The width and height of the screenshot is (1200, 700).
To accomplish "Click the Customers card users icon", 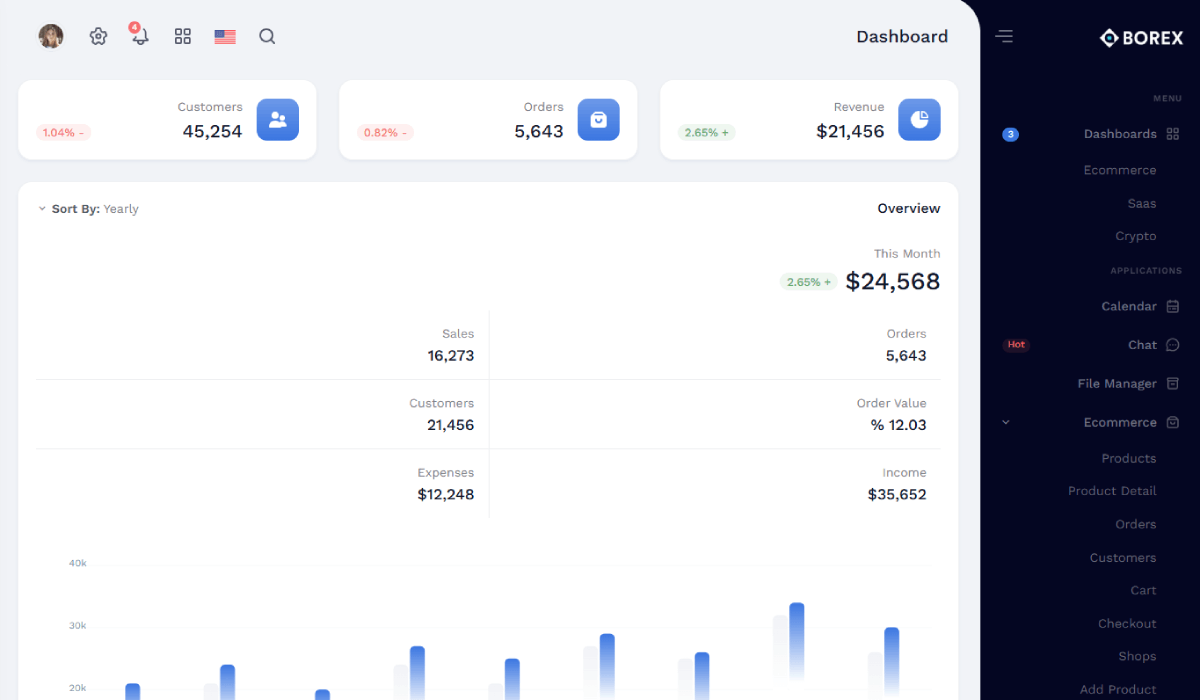I will tap(278, 120).
